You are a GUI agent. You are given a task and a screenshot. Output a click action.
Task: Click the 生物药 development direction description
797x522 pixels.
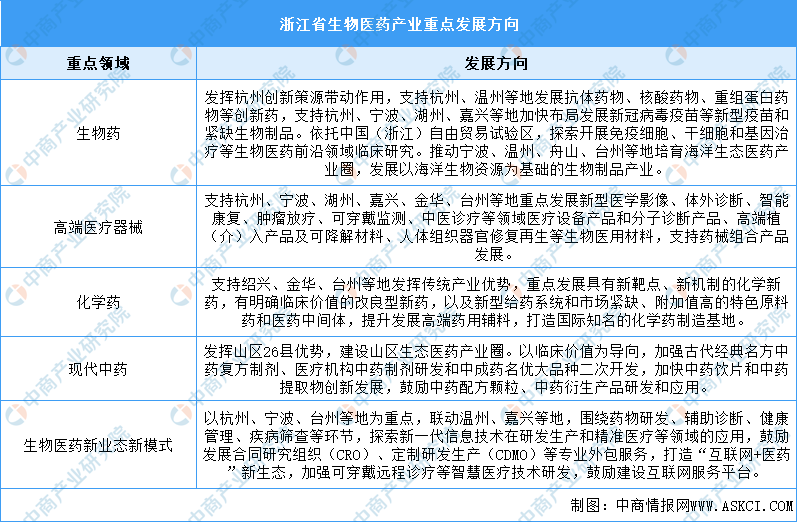tap(496, 133)
